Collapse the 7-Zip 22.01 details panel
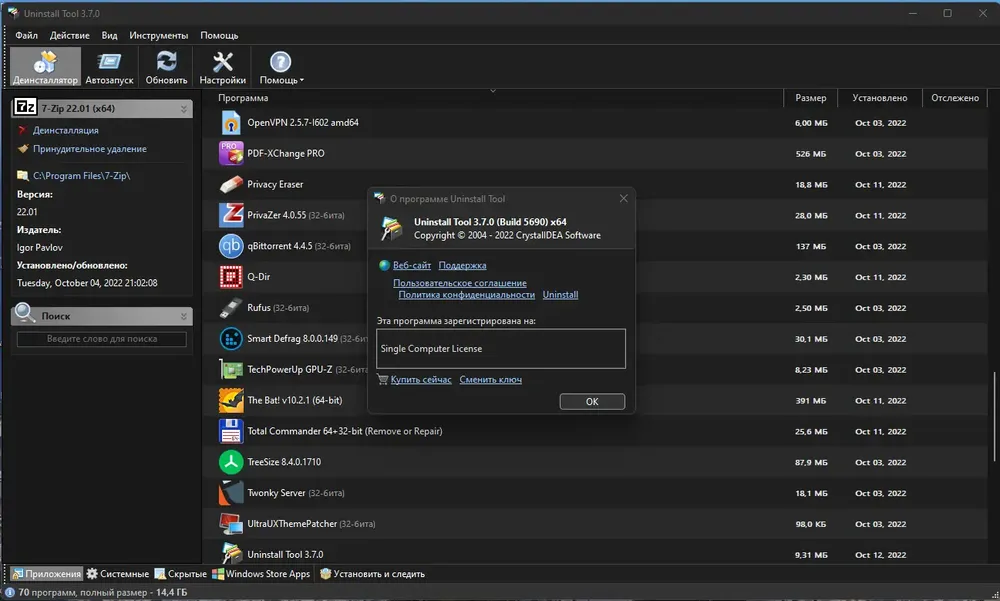The image size is (1000, 601). pos(184,108)
